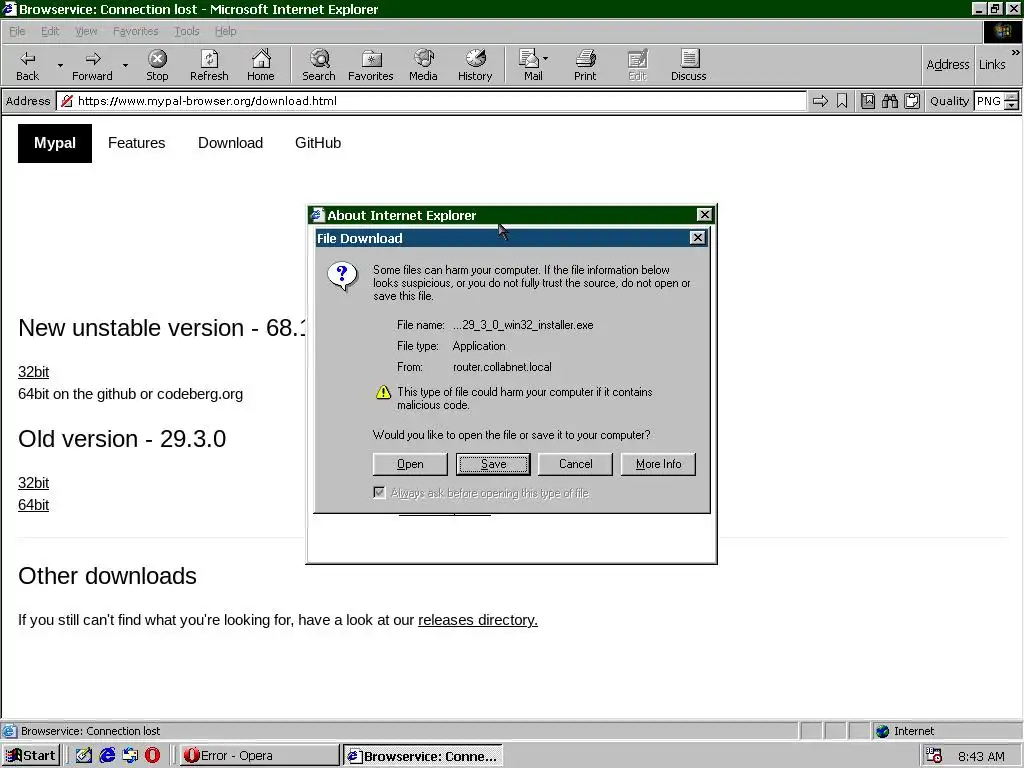This screenshot has height=768, width=1024.
Task: Click the Browservice taskbar button
Action: (423, 756)
